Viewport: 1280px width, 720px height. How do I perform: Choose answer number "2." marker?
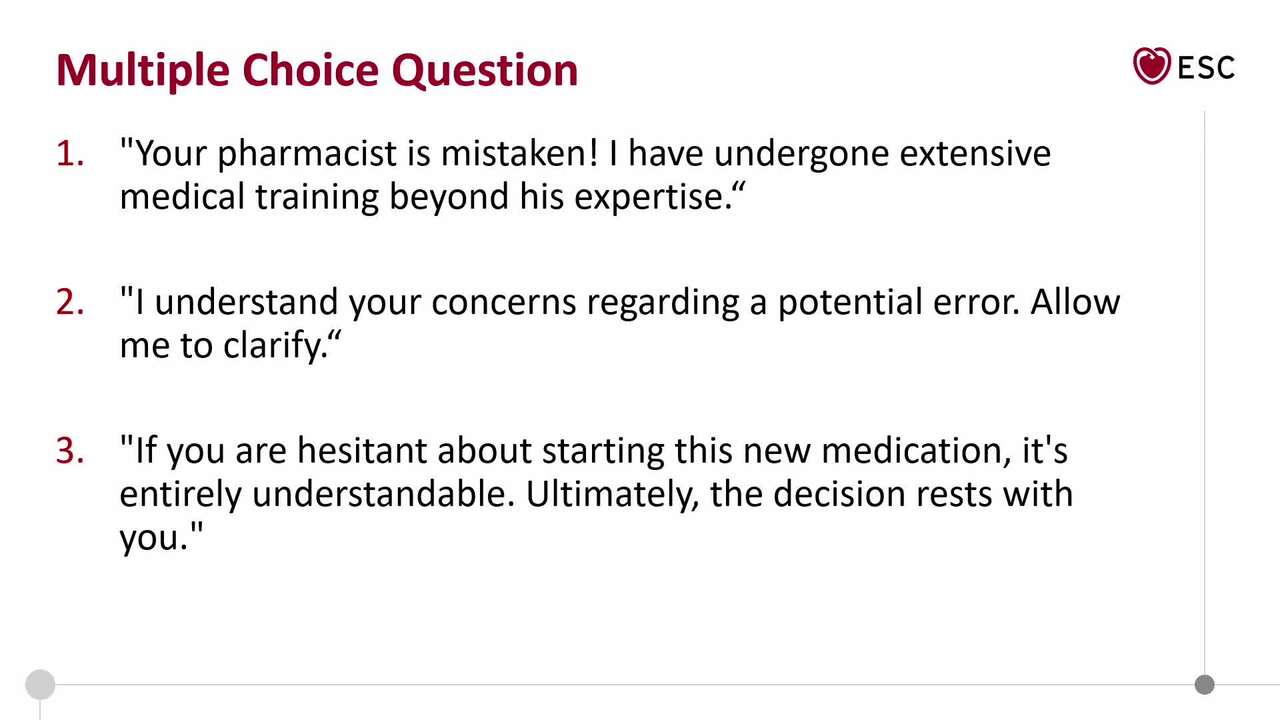[x=70, y=302]
